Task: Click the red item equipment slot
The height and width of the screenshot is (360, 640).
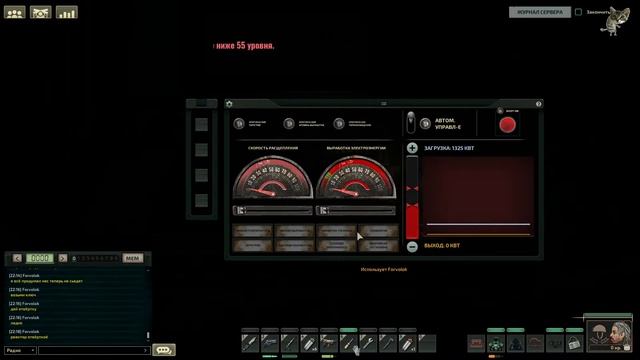Action: (476, 343)
